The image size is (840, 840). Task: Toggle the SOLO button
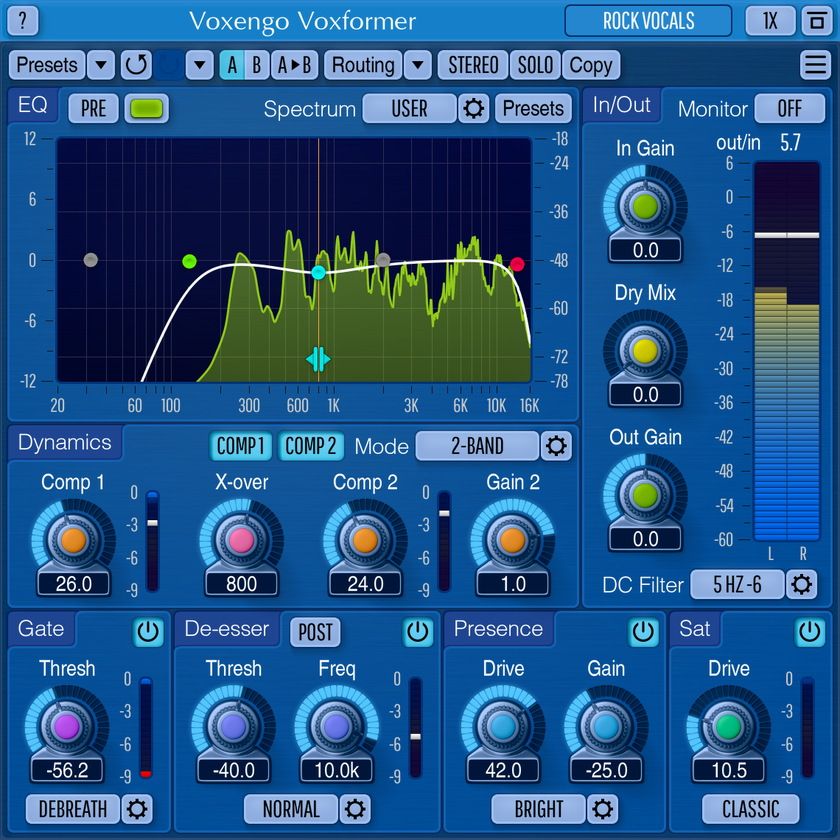(535, 65)
